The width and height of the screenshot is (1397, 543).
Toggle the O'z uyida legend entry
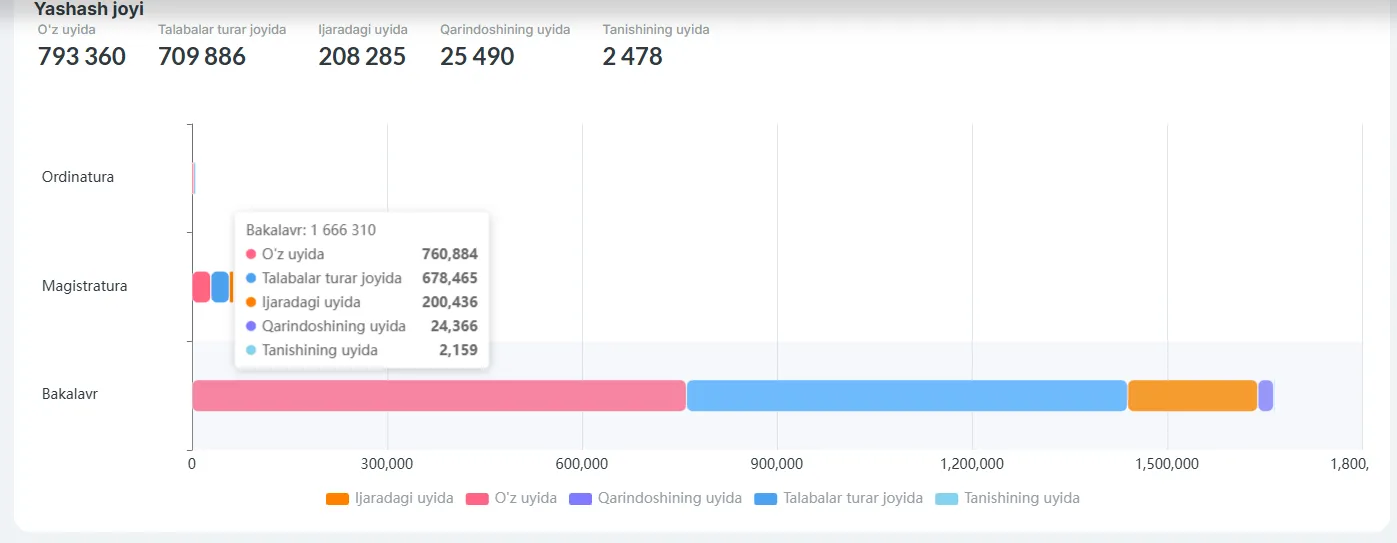click(512, 498)
